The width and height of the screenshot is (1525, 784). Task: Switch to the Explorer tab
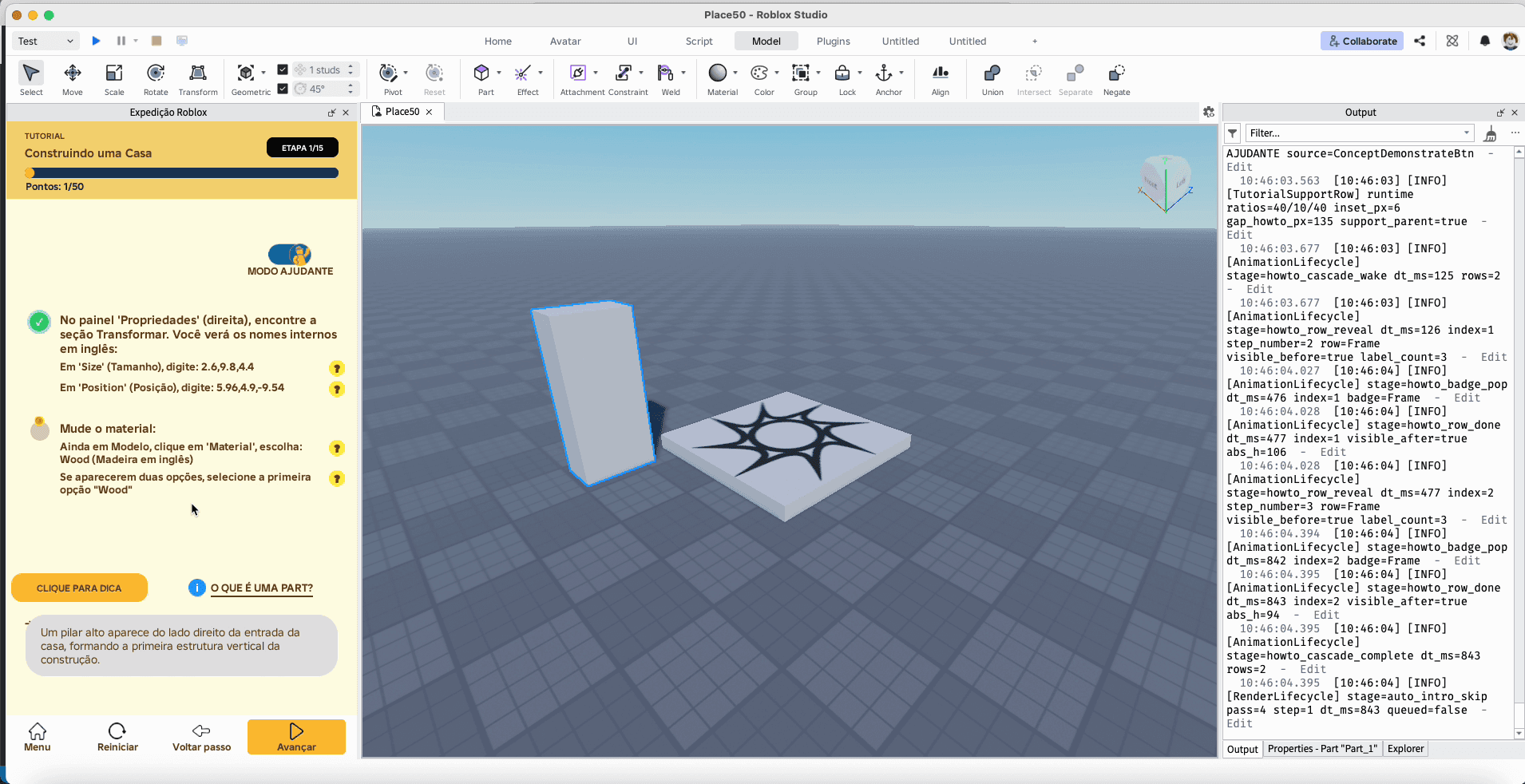point(1404,749)
